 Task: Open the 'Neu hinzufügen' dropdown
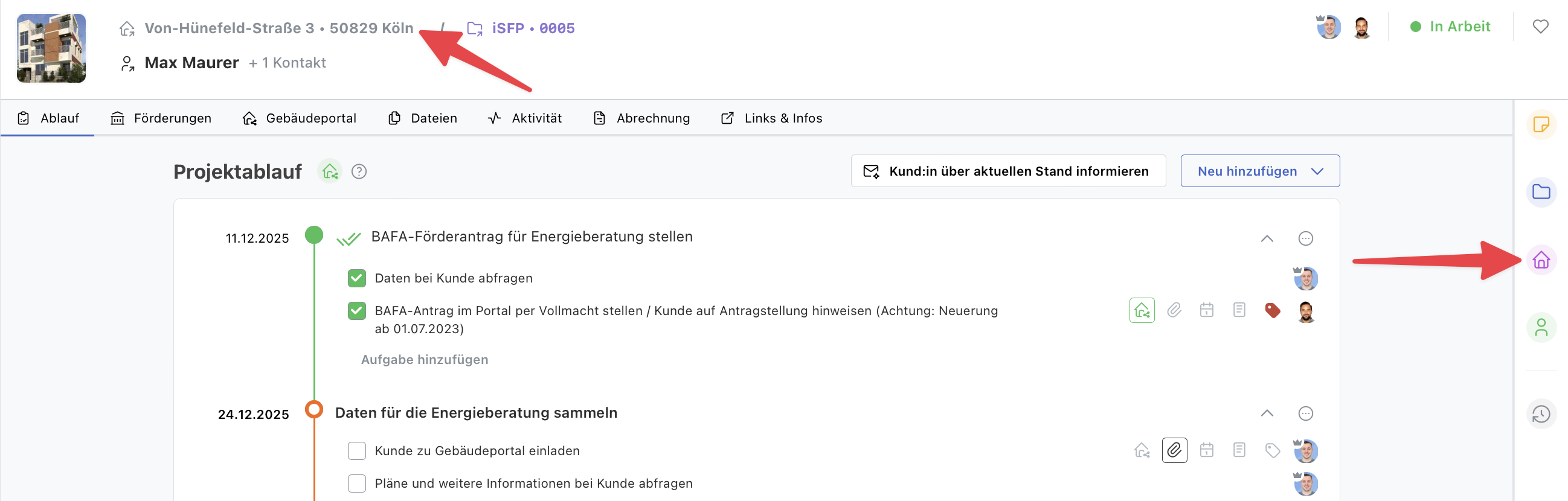point(1259,171)
